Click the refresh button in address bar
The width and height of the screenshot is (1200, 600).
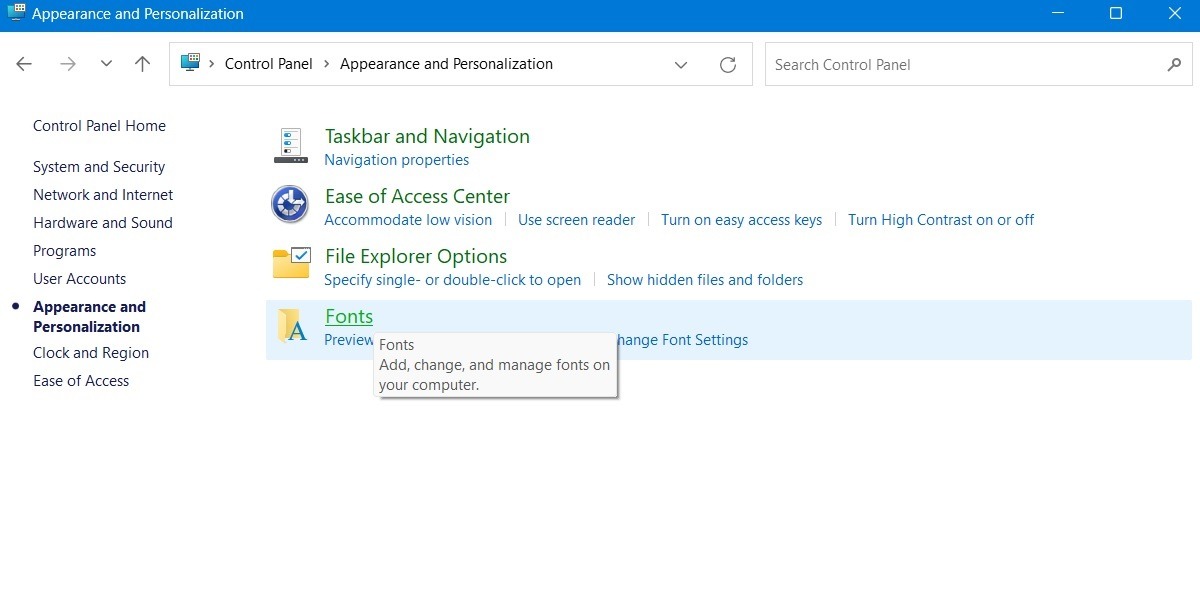729,63
